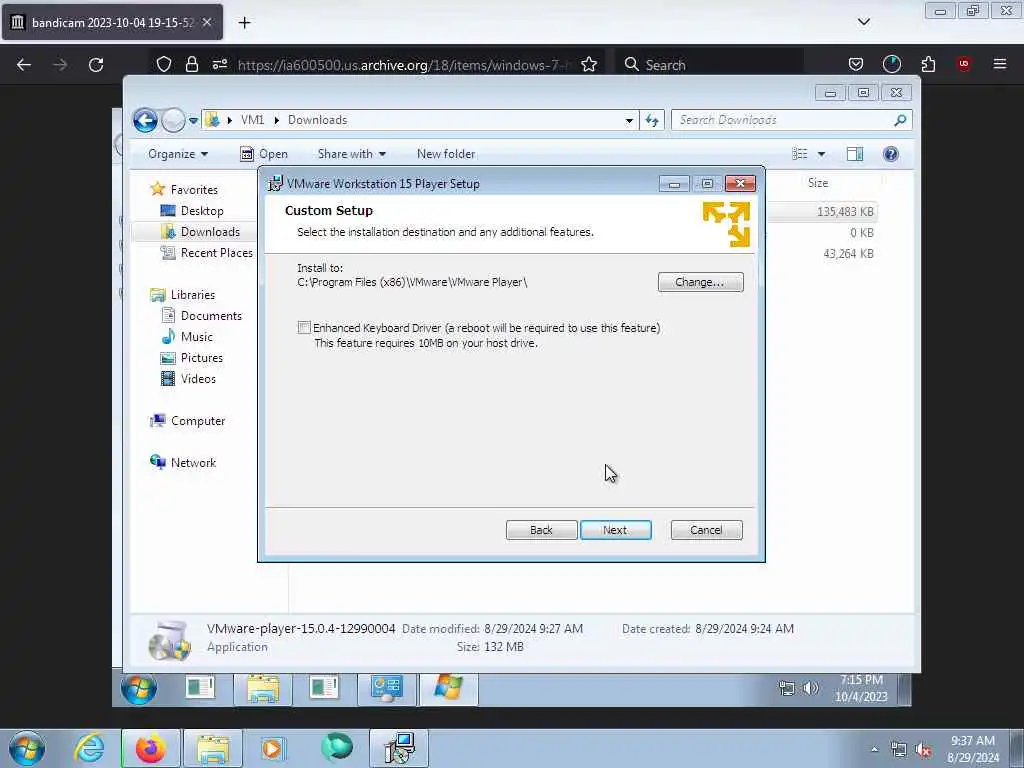This screenshot has height=768, width=1024.
Task: Click the host Windows Start button
Action: 27,748
